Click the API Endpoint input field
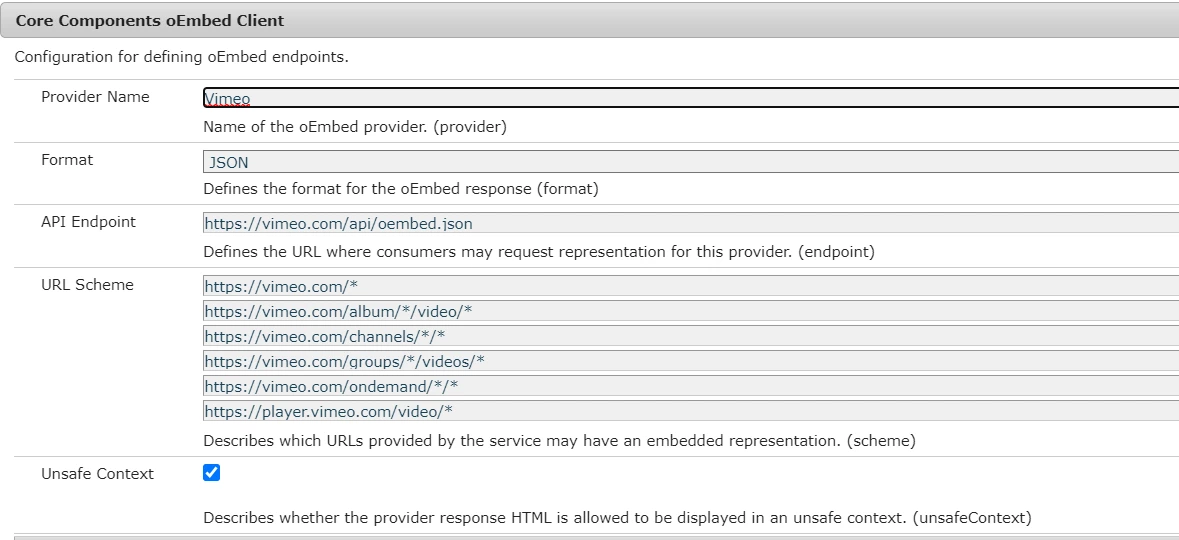The height and width of the screenshot is (540, 1179). pos(691,223)
